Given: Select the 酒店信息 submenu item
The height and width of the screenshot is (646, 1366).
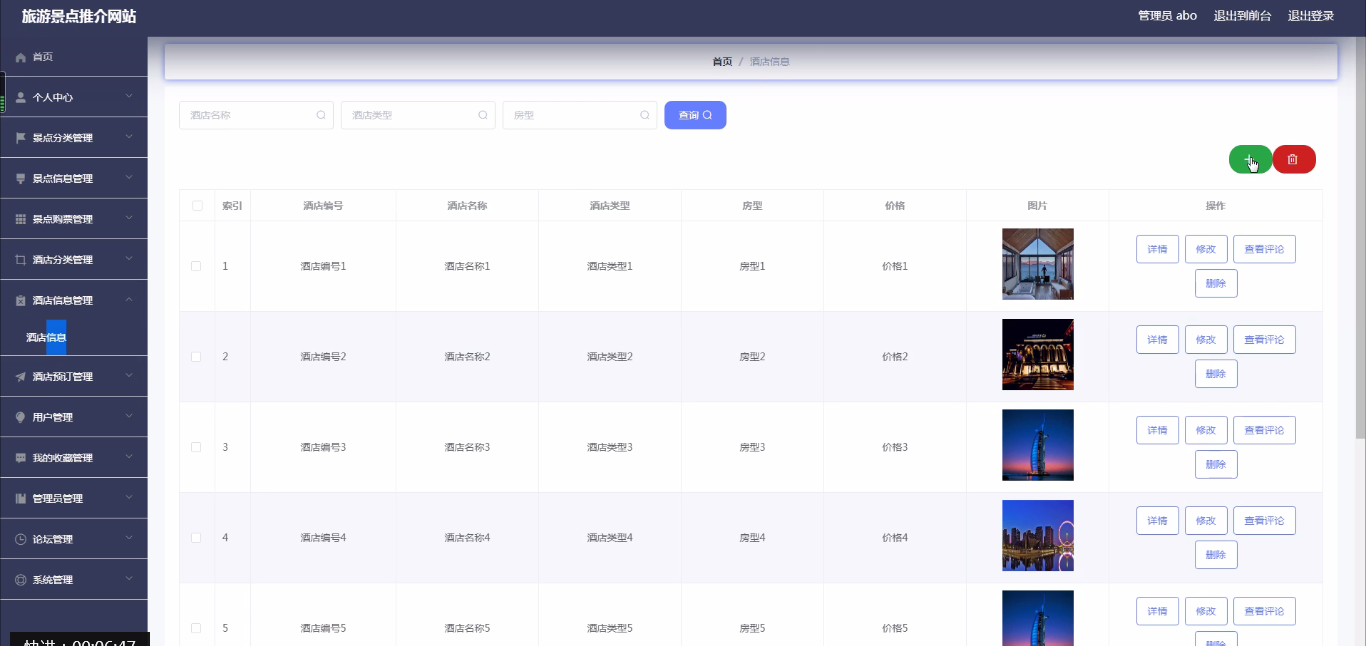Looking at the screenshot, I should 46,338.
